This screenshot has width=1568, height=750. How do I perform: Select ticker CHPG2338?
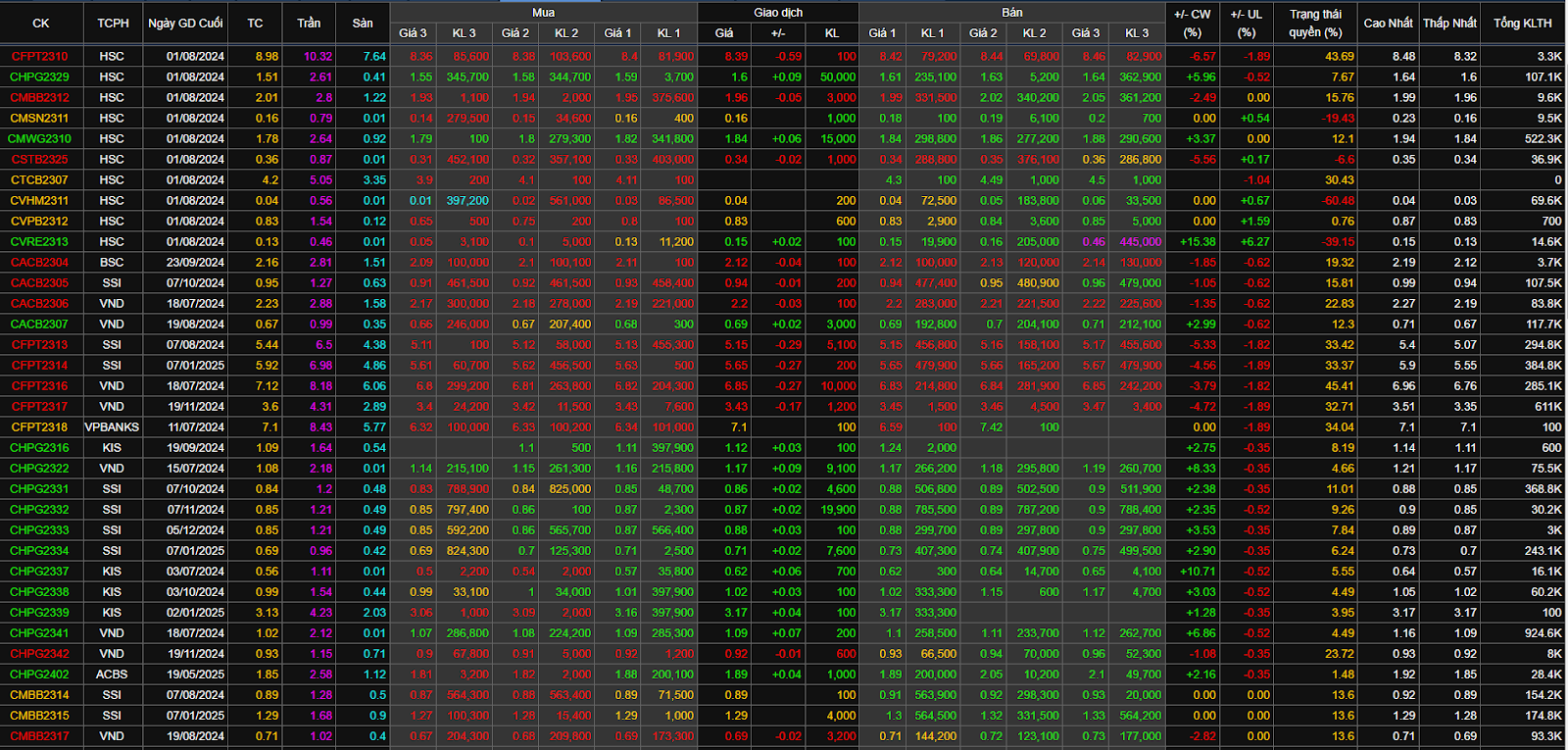pos(40,592)
